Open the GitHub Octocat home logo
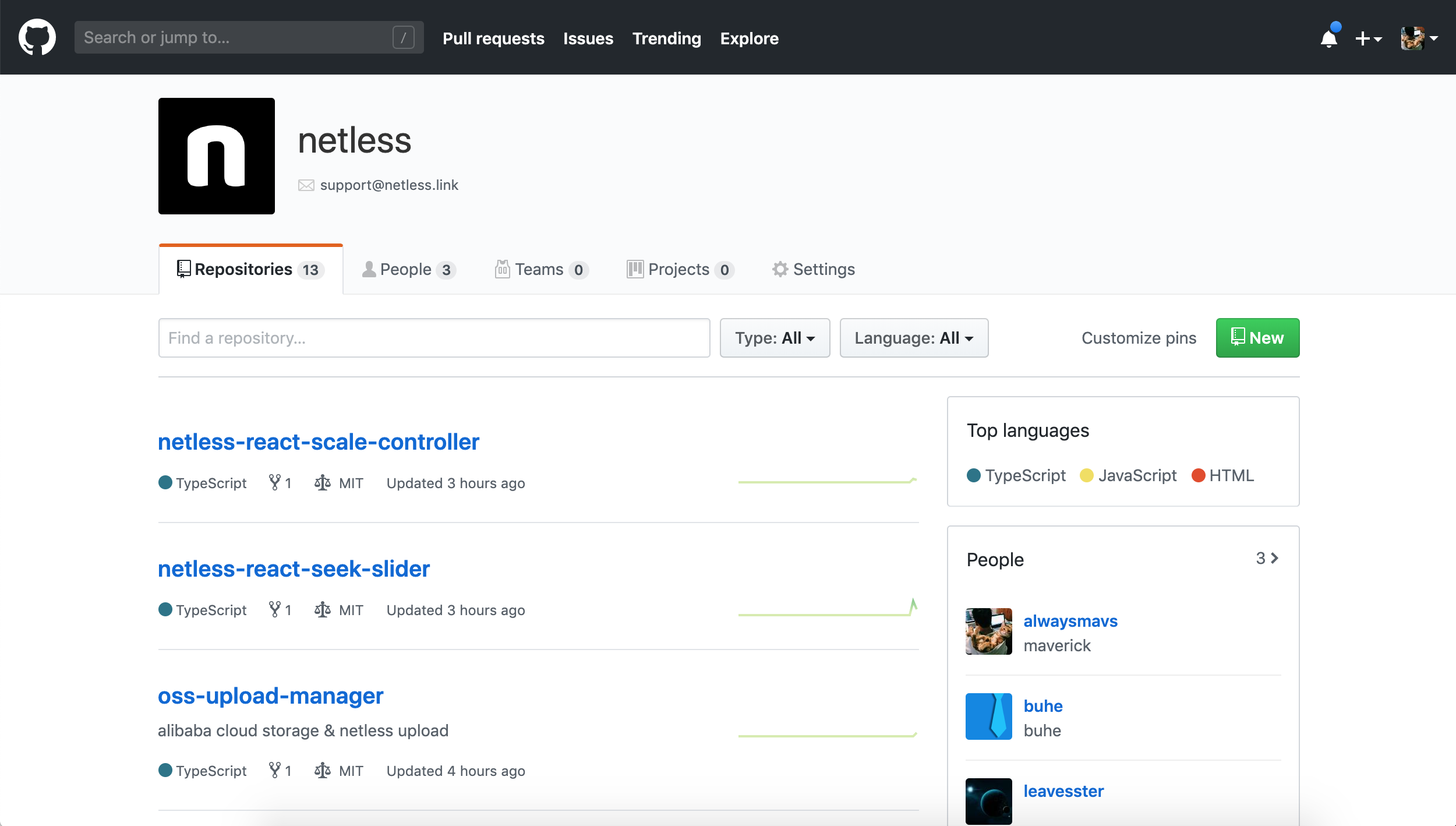The image size is (1456, 826). tap(37, 37)
